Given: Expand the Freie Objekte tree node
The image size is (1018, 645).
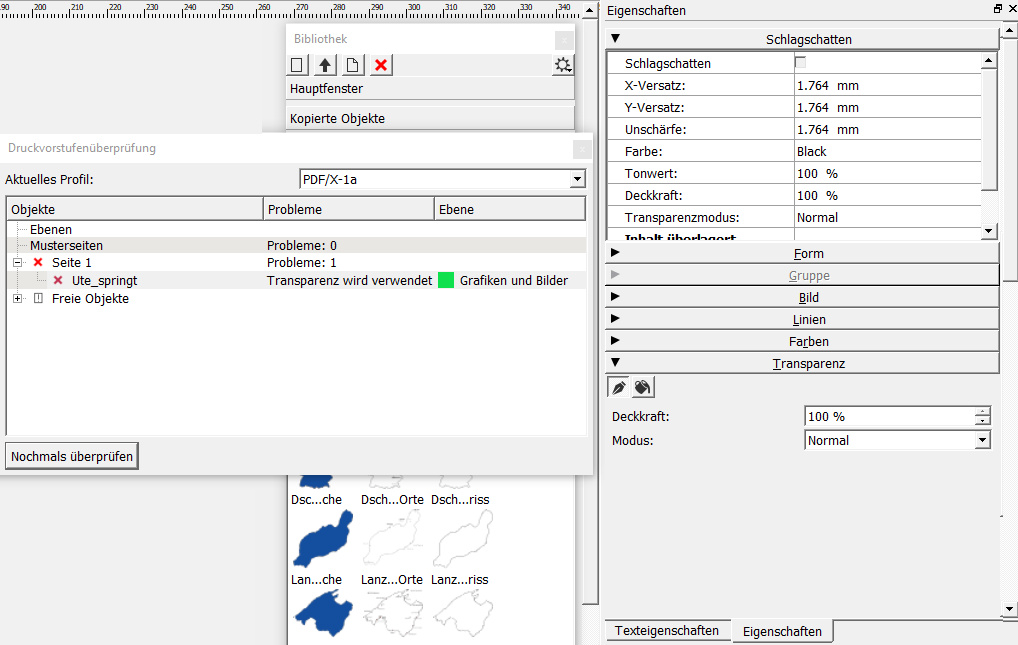Looking at the screenshot, I should (x=18, y=299).
